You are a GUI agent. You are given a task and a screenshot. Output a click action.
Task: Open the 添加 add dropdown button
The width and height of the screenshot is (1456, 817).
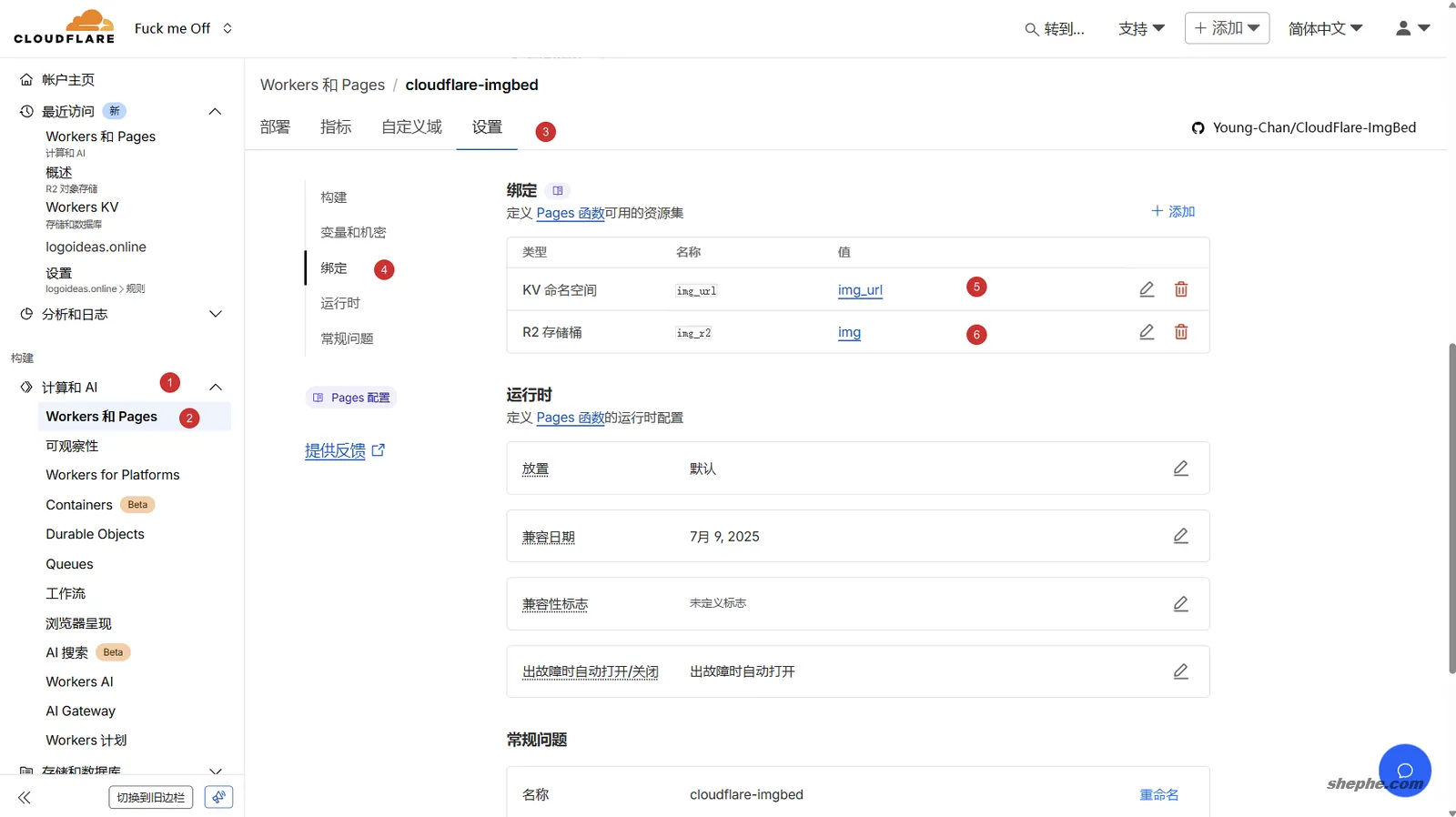tap(1227, 28)
